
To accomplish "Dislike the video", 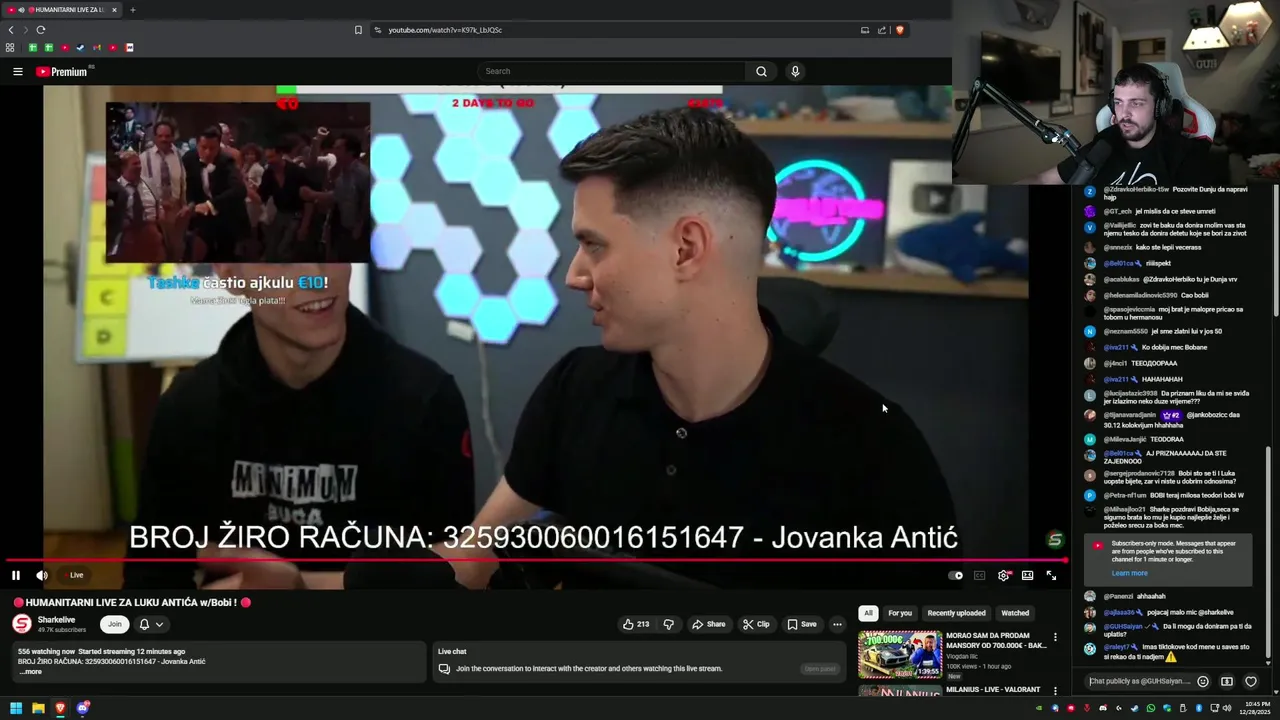I will click(x=669, y=624).
